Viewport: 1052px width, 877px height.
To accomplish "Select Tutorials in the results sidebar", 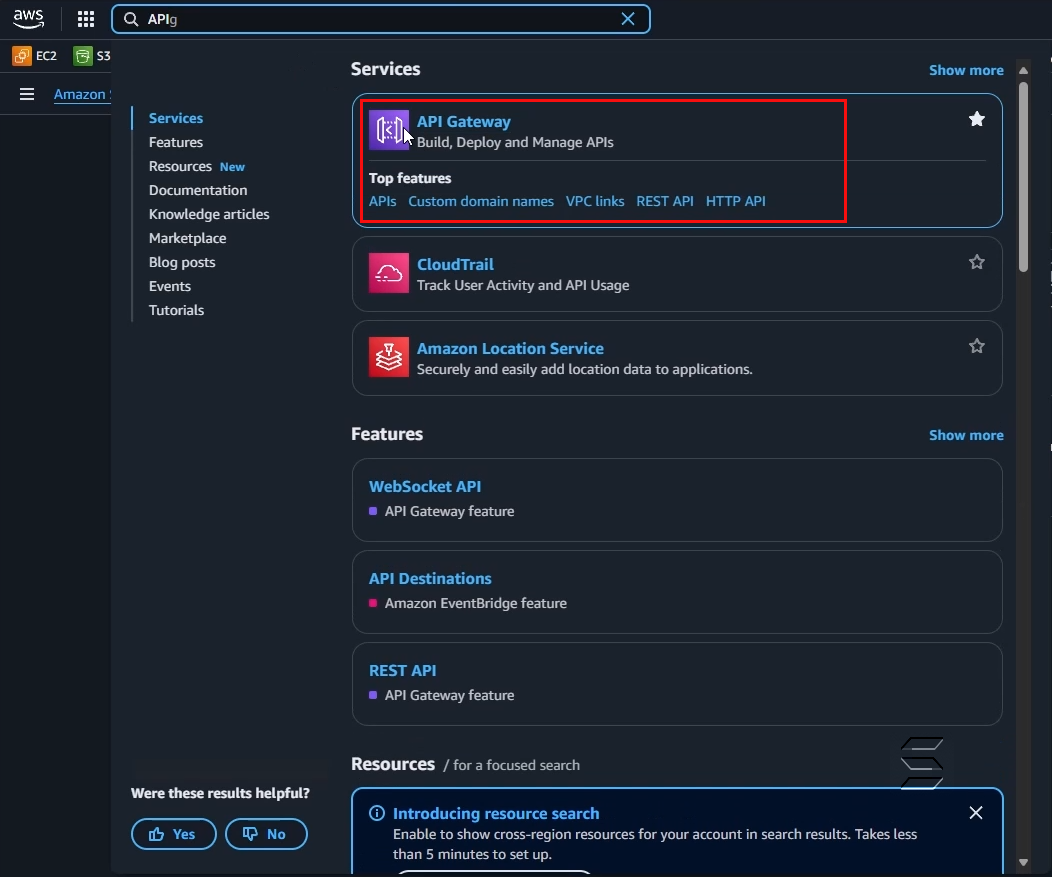I will coord(176,311).
